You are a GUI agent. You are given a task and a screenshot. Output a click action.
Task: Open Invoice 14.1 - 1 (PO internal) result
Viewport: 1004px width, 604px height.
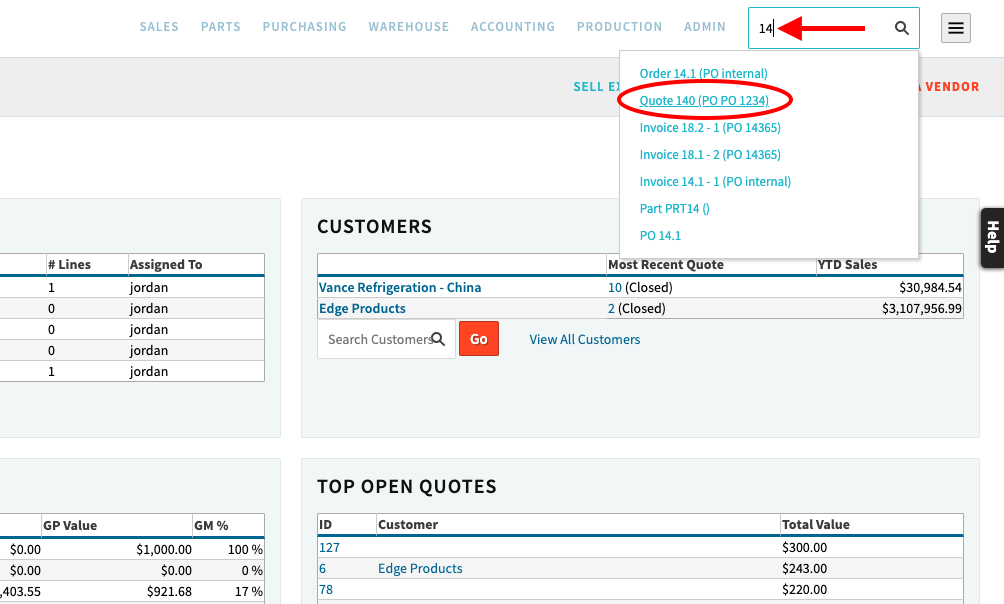coord(715,181)
